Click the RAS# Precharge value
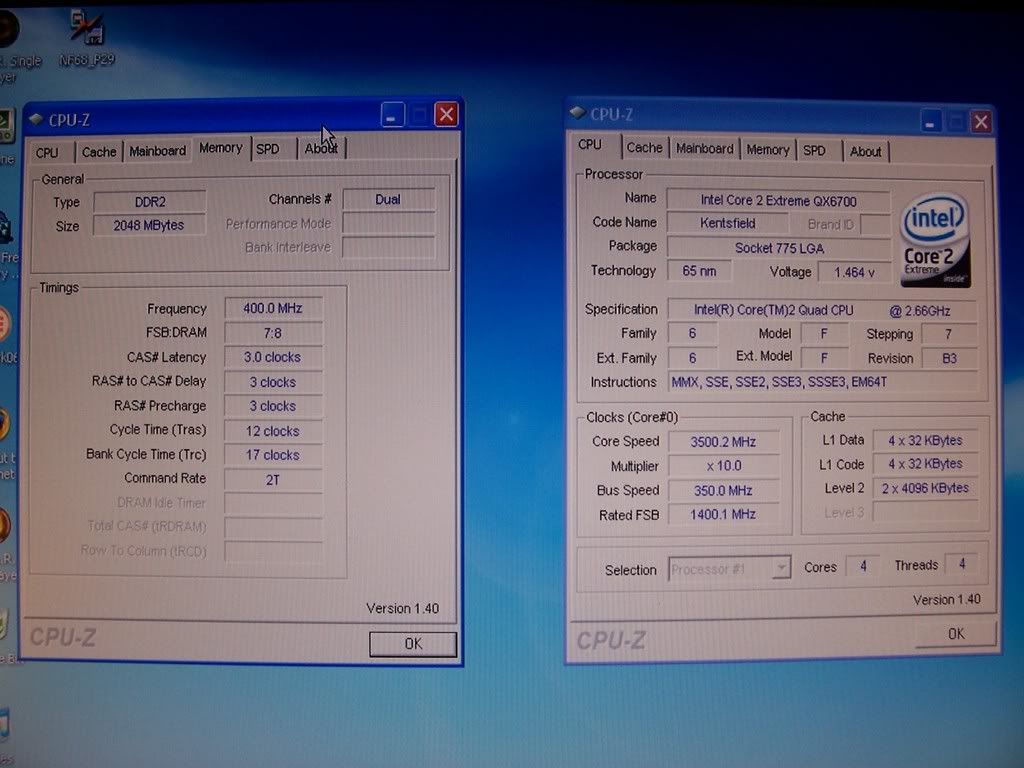The width and height of the screenshot is (1024, 768). (x=273, y=406)
